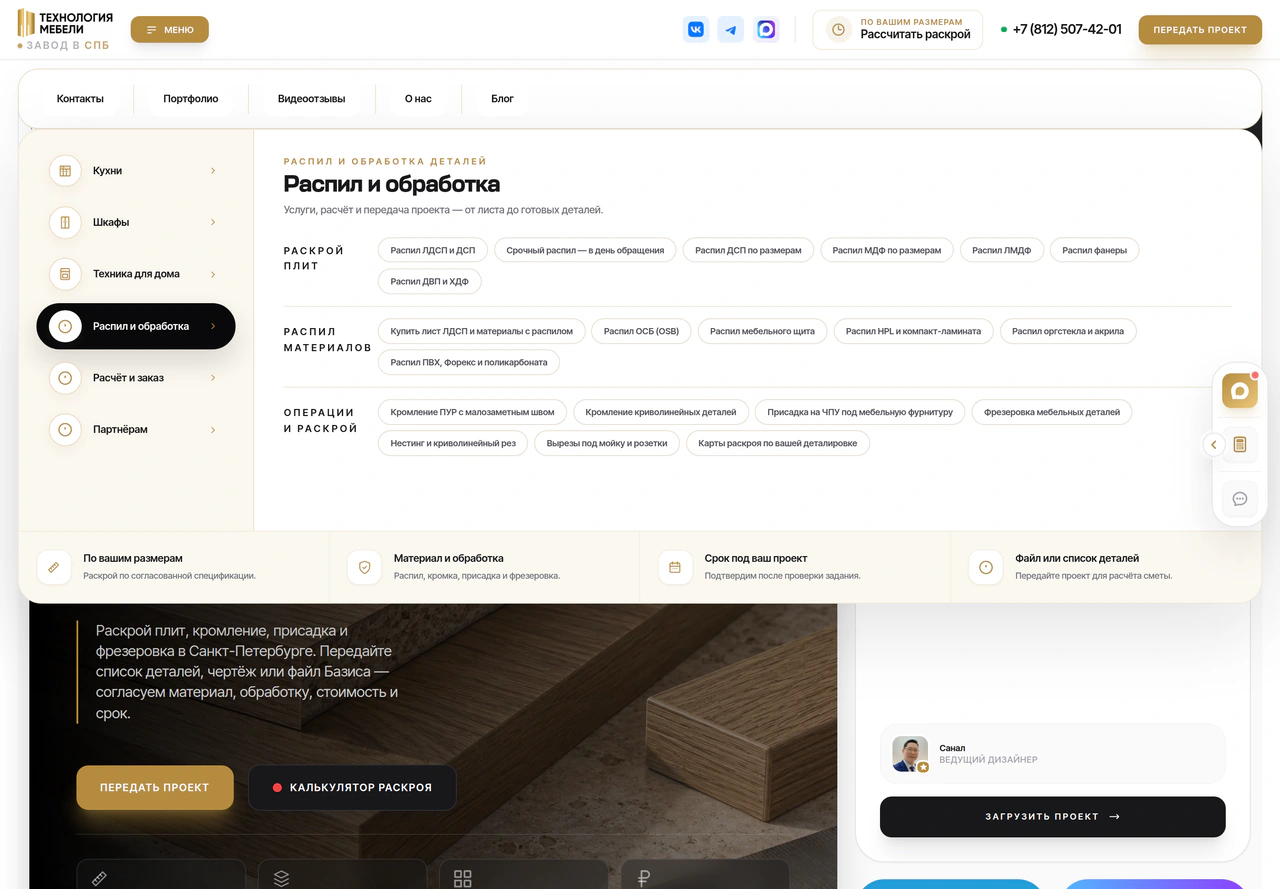This screenshot has height=889, width=1280.
Task: Click the Техника для дома appliance icon
Action: click(65, 274)
